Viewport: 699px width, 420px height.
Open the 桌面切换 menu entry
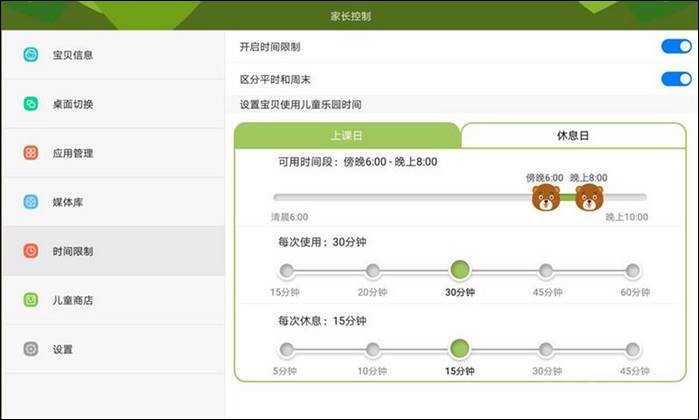[x=114, y=104]
